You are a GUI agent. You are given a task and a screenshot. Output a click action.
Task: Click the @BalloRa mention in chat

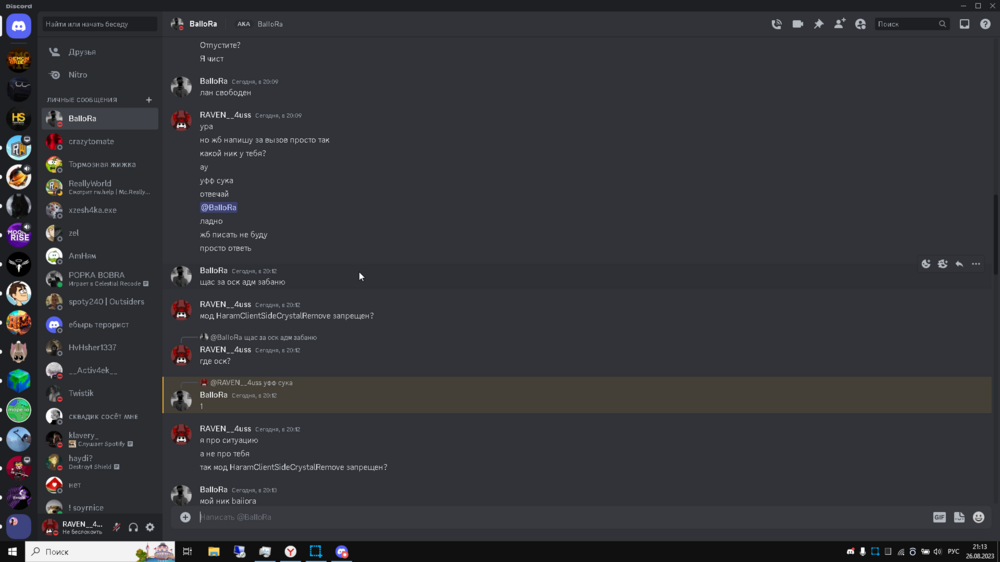coord(218,207)
